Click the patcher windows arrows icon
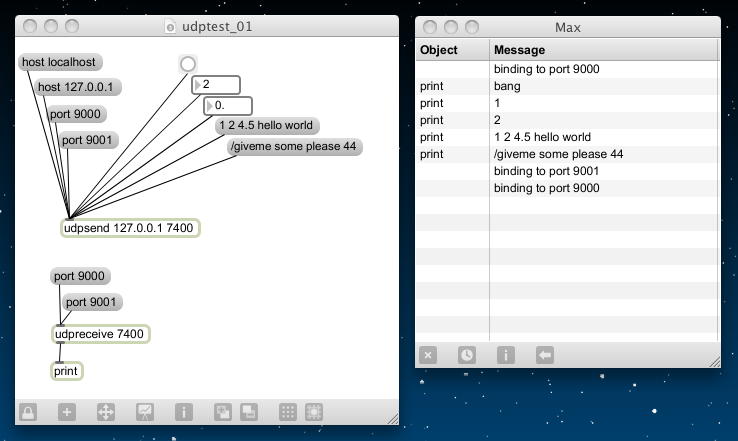Screen dimensions: 738x441 105,412
